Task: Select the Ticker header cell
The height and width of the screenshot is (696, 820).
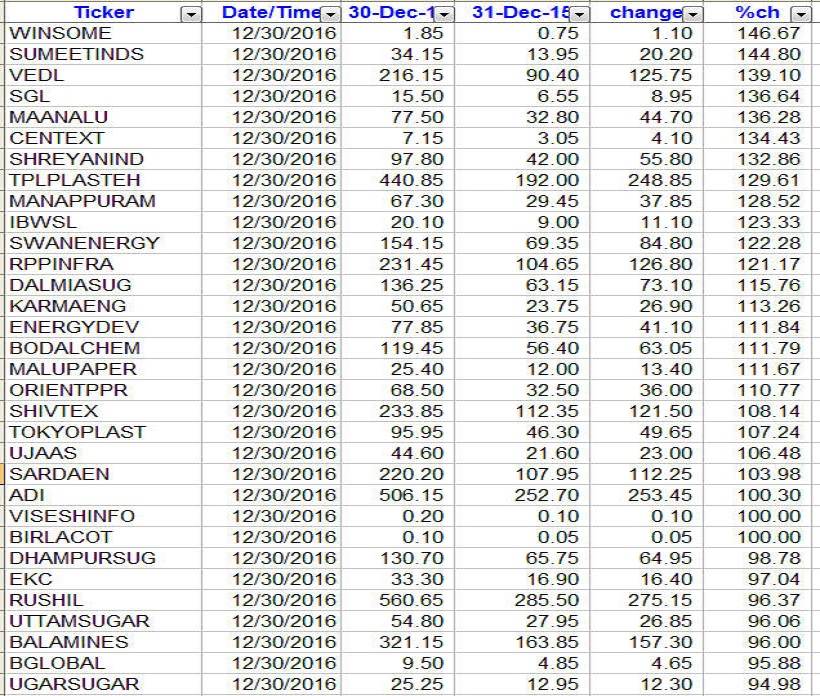Action: (x=103, y=12)
